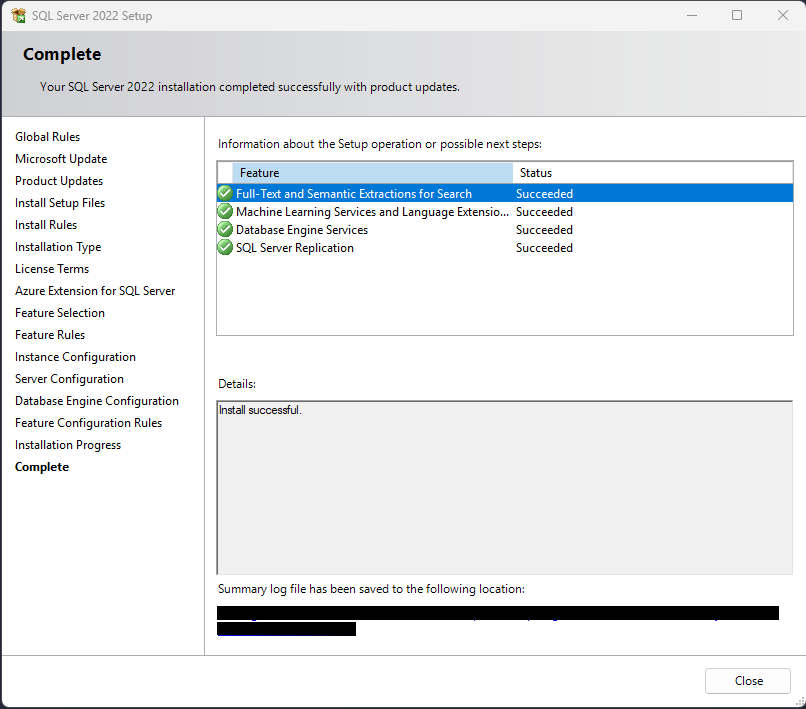Click the Azure Extension for SQL Server step
This screenshot has width=806, height=709.
coord(95,291)
